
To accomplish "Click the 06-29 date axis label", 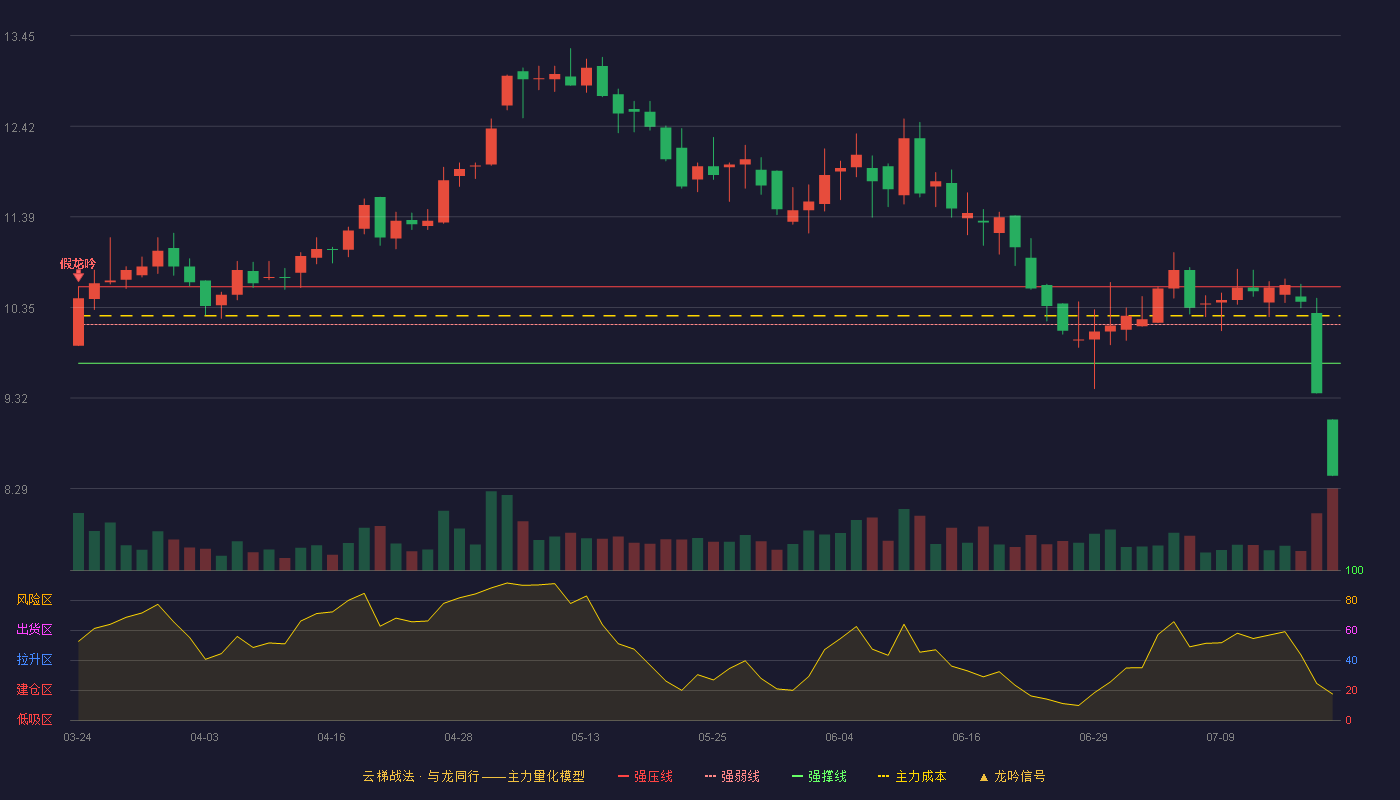I will (1093, 737).
